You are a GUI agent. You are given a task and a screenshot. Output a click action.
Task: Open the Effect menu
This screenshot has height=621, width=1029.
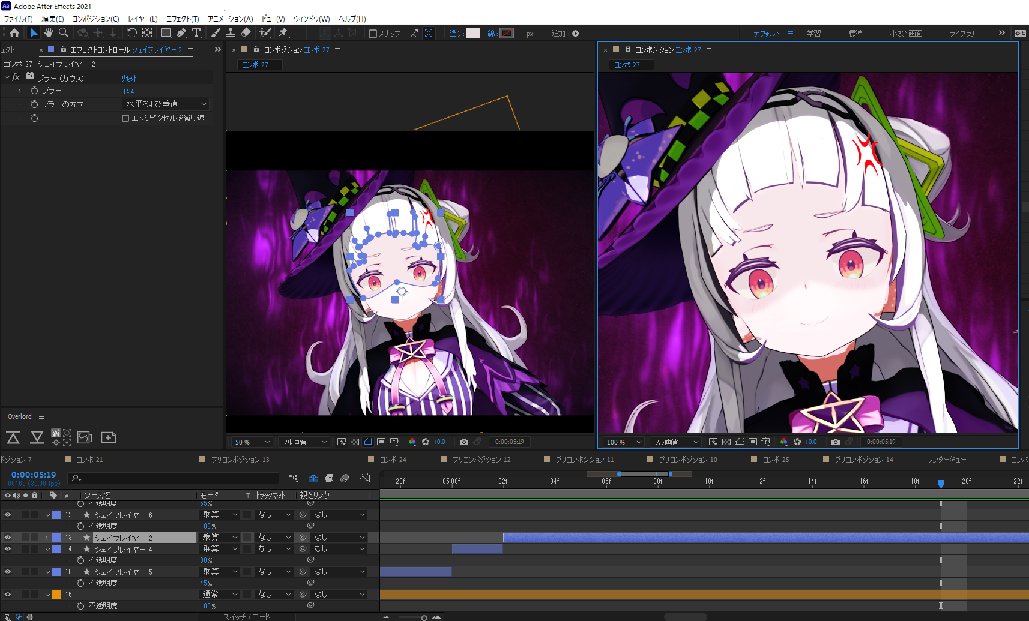pyautogui.click(x=182, y=19)
